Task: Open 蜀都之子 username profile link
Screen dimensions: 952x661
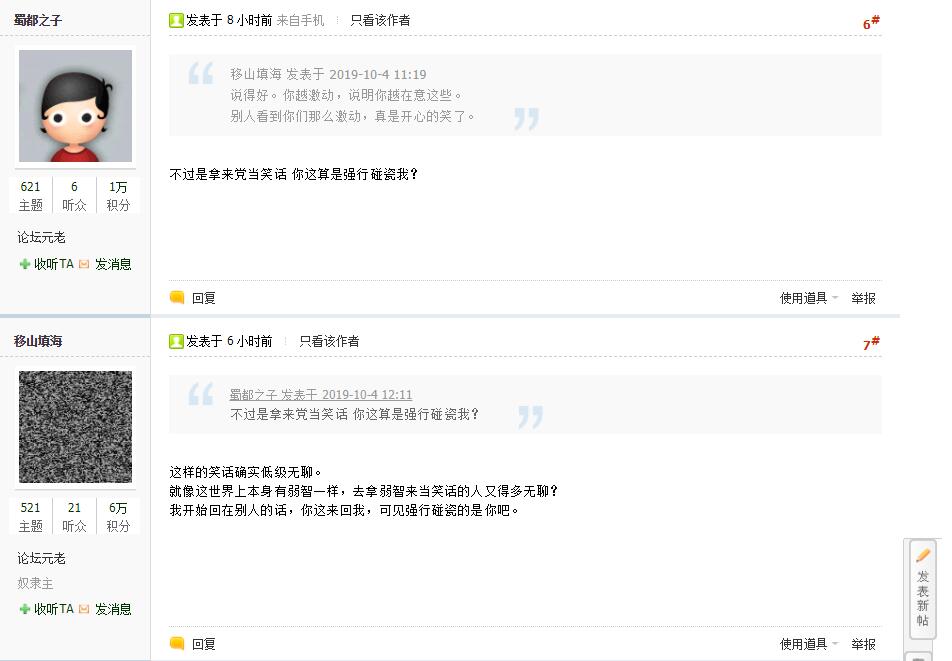Action: 38,20
